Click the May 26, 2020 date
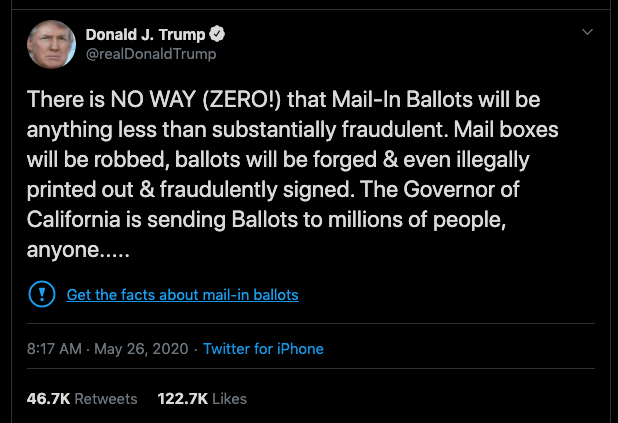This screenshot has height=423, width=618. pos(140,349)
